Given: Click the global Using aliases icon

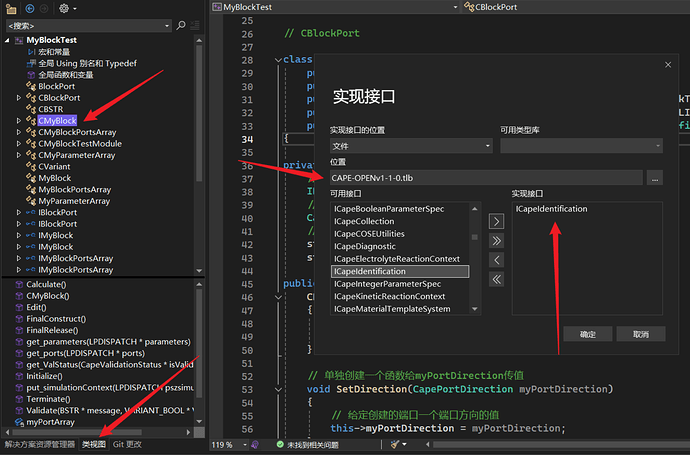Looking at the screenshot, I should pos(31,63).
